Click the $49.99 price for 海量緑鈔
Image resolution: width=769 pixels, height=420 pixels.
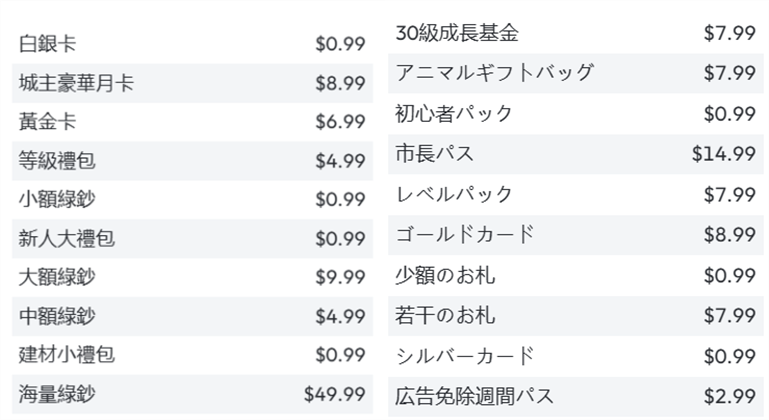pyautogui.click(x=334, y=394)
